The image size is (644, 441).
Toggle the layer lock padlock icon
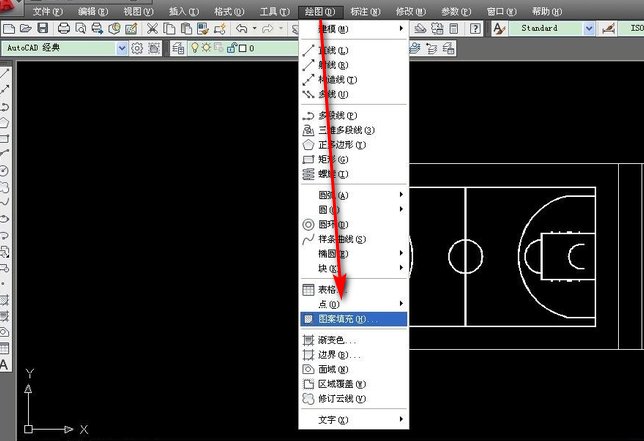coord(231,48)
